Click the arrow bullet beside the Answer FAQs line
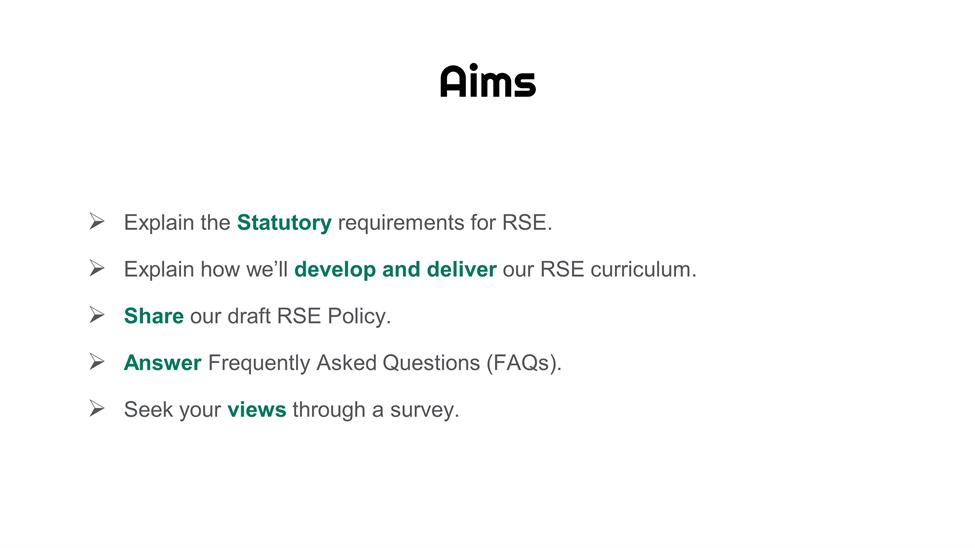 [96, 361]
